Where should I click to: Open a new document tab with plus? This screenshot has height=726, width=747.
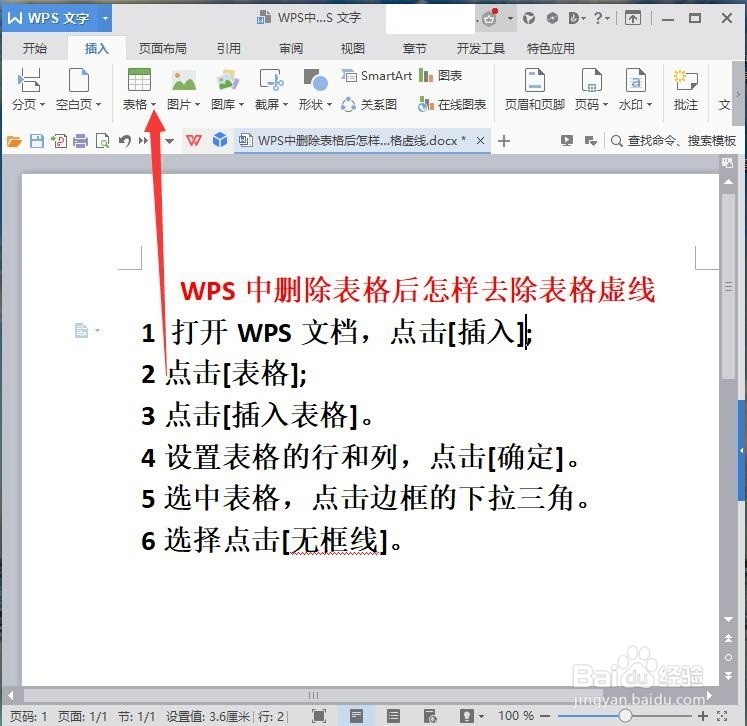click(x=504, y=141)
